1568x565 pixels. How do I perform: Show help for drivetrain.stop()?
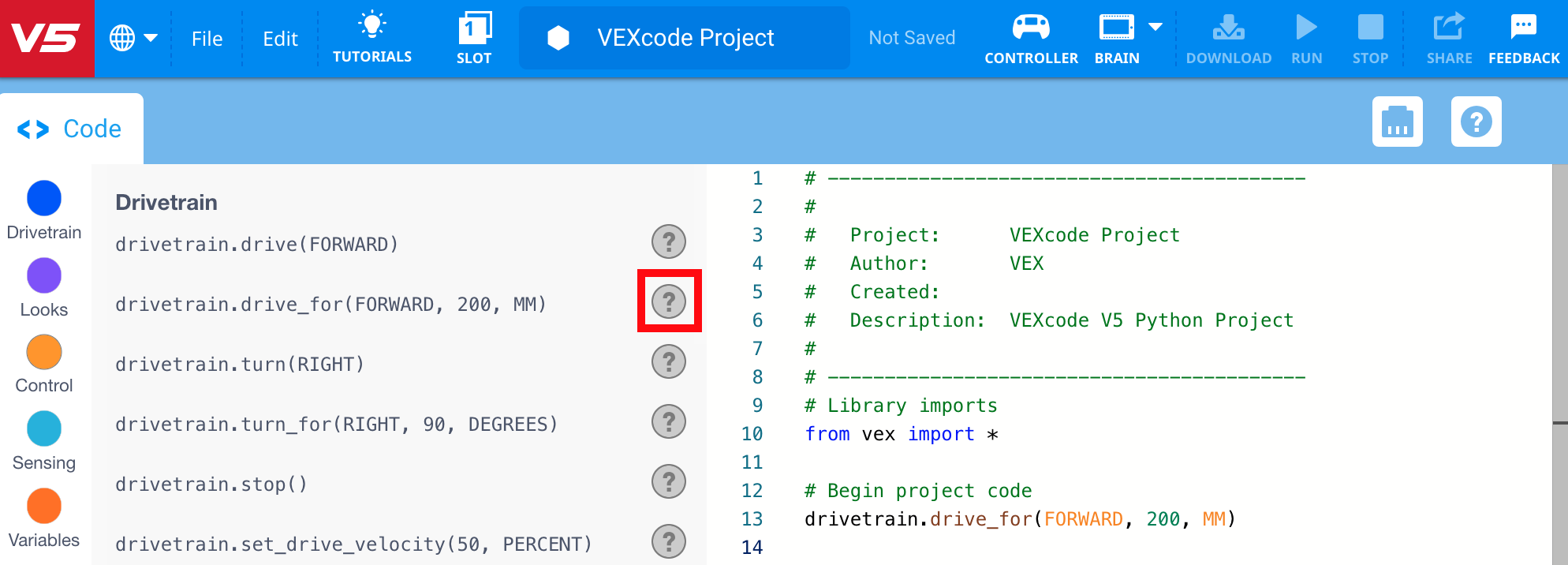coord(668,481)
